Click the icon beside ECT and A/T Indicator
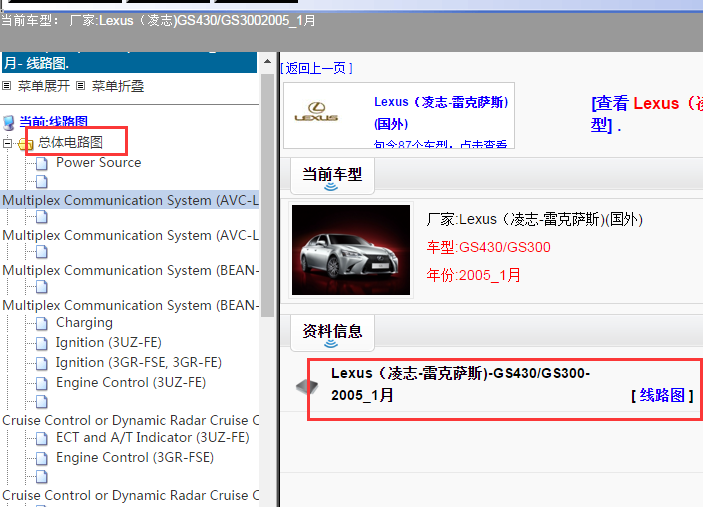703x507 pixels. click(x=42, y=438)
